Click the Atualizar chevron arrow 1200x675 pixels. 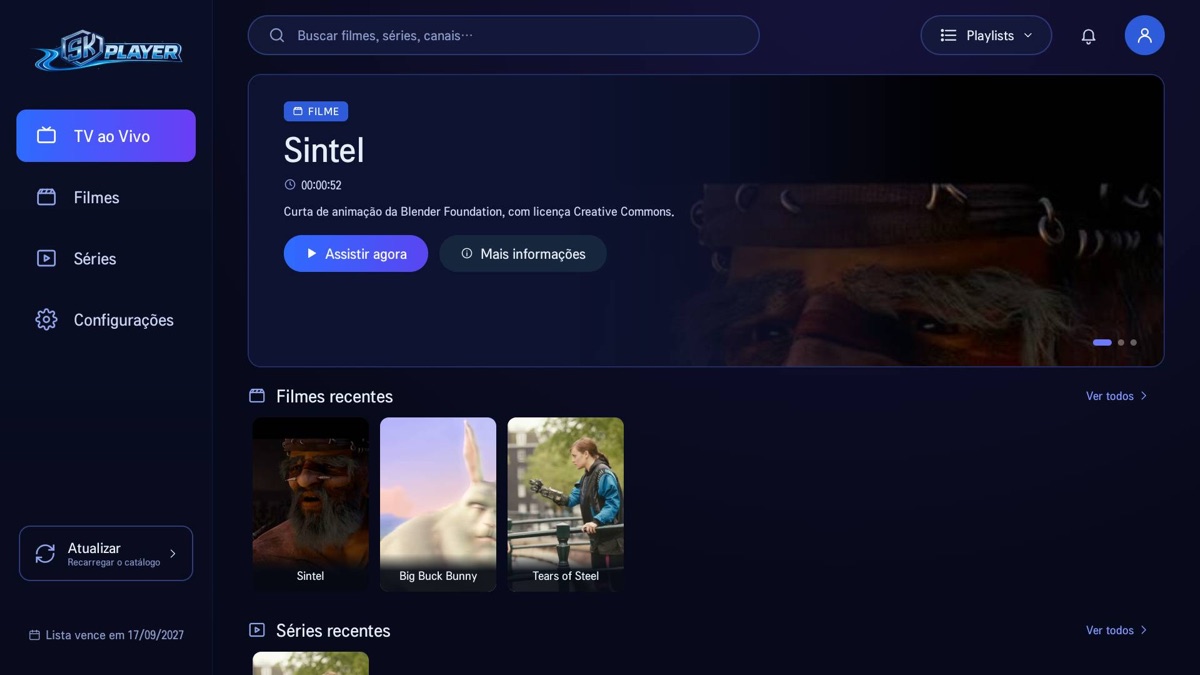(x=173, y=553)
